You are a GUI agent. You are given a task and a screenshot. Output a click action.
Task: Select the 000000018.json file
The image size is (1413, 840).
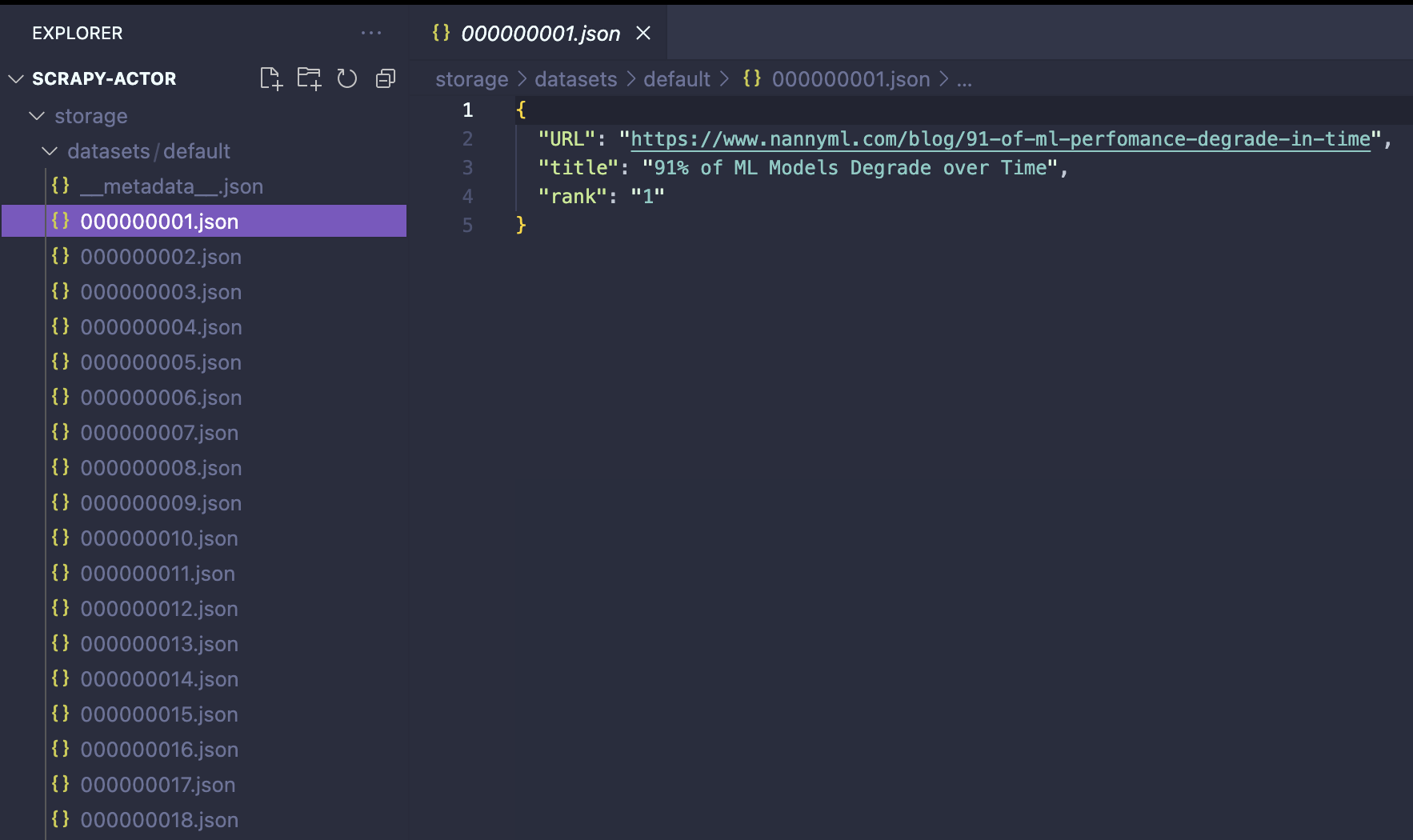click(158, 819)
